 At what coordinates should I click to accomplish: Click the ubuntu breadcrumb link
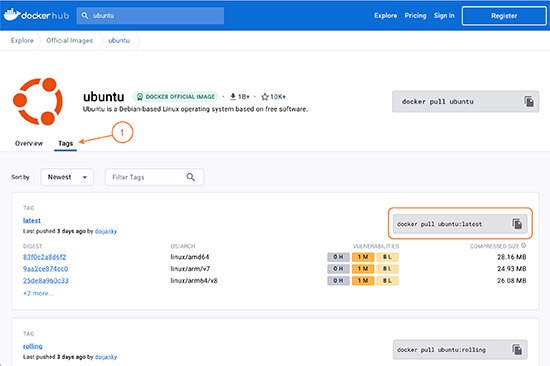pos(119,40)
